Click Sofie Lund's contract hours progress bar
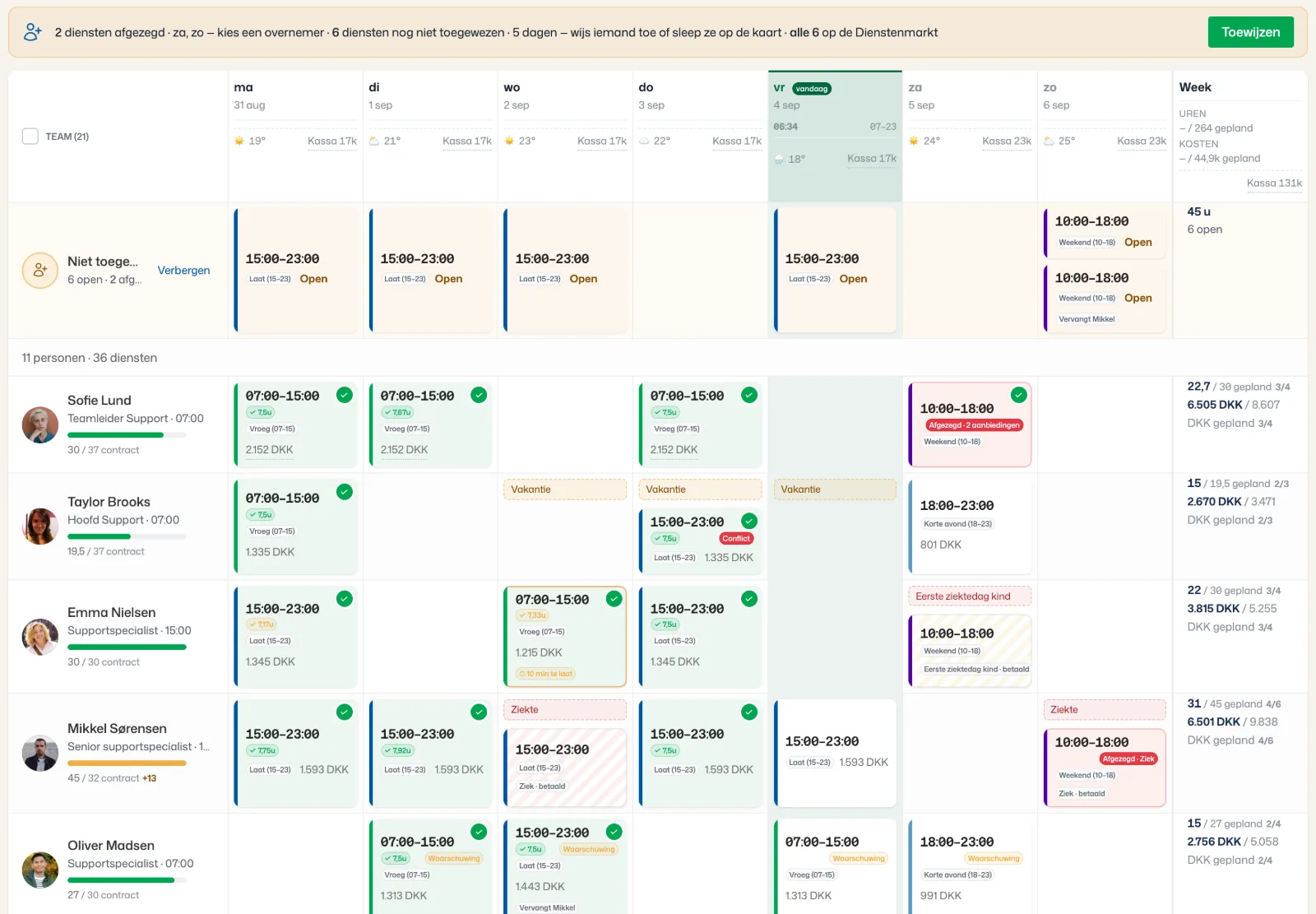Screen dimensions: 1316x914 (x=127, y=435)
